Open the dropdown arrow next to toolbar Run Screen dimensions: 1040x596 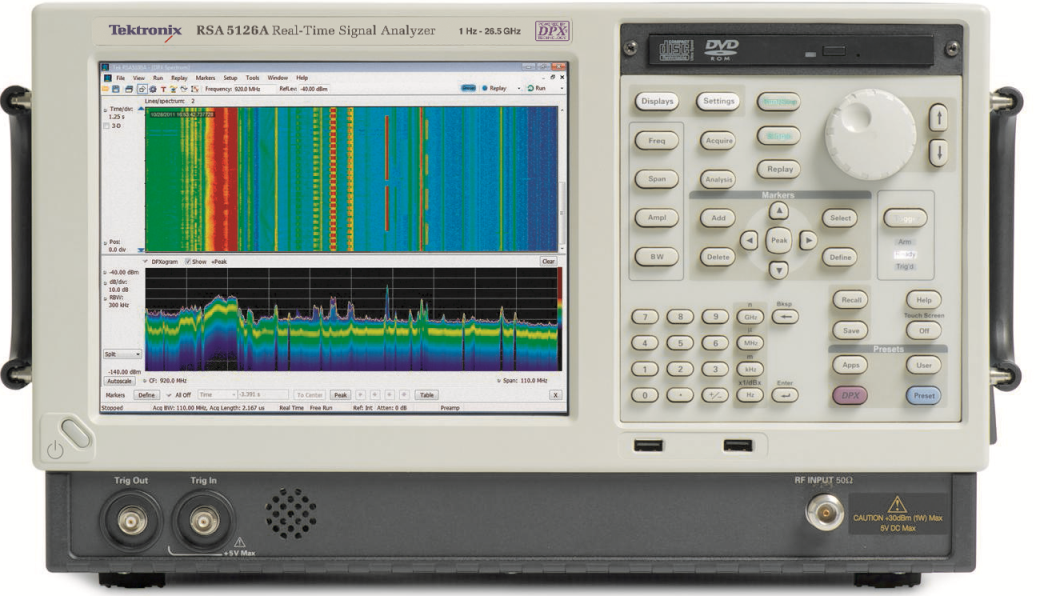coord(561,88)
